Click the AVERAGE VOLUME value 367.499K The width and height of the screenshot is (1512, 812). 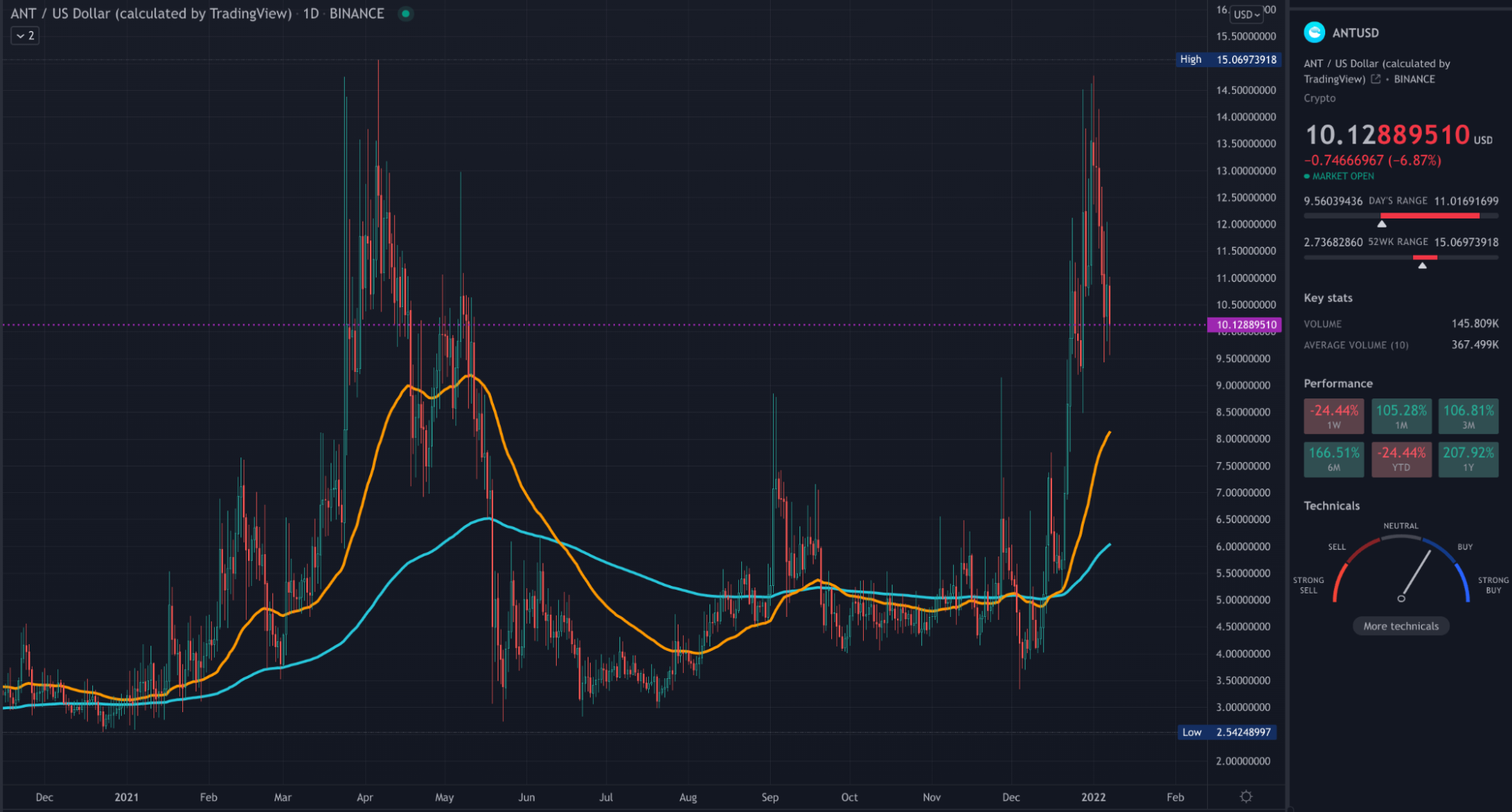pyautogui.click(x=1474, y=345)
